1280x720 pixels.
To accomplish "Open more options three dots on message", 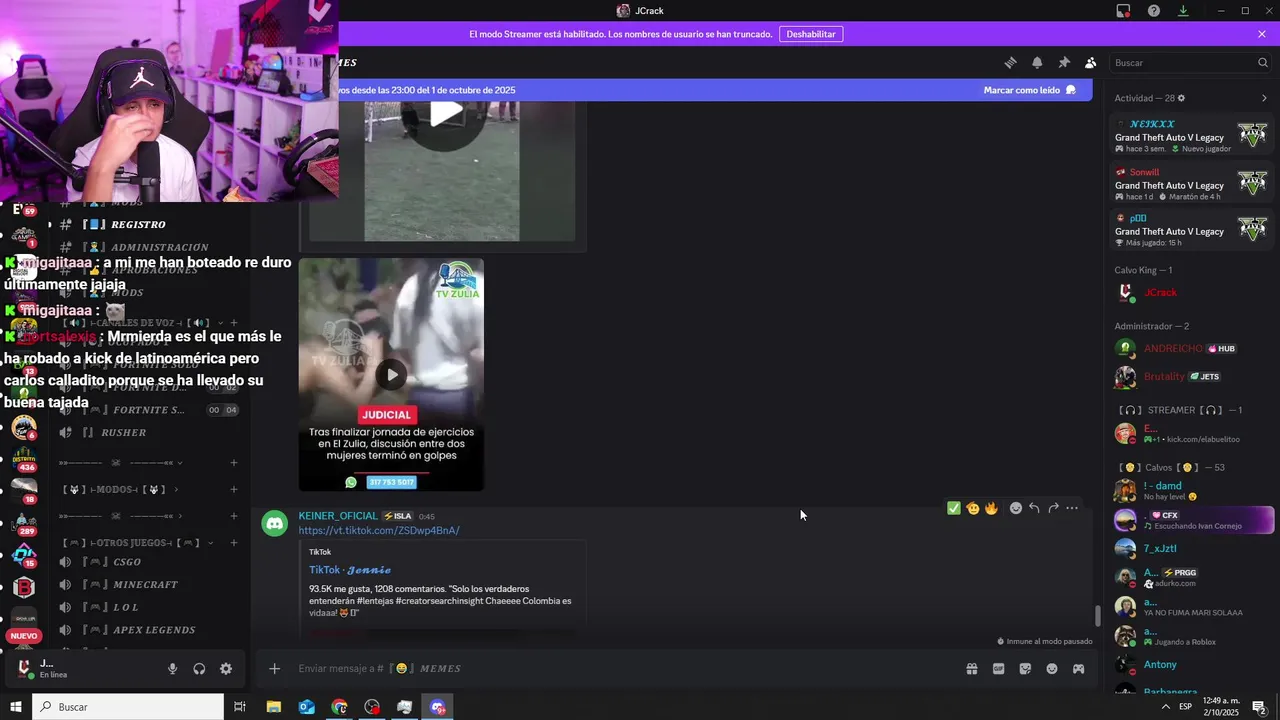I will click(x=1072, y=508).
